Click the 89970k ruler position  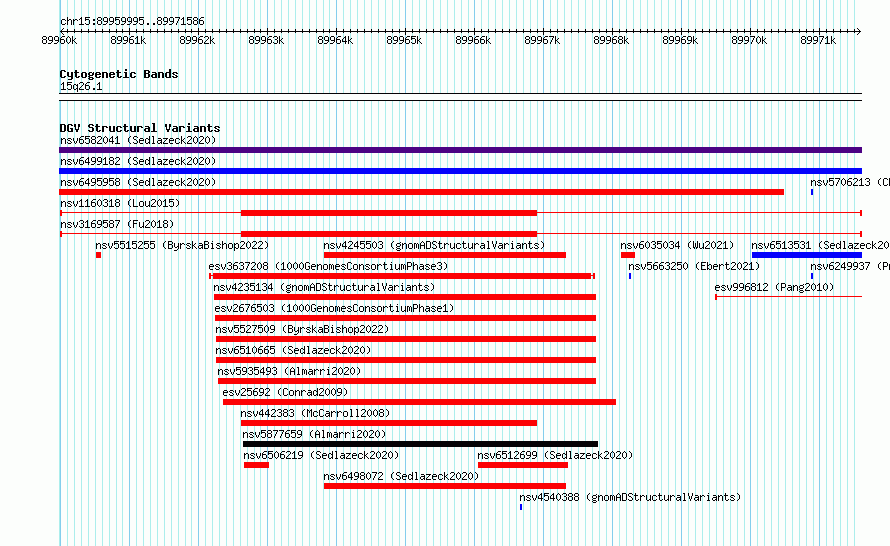tap(749, 40)
